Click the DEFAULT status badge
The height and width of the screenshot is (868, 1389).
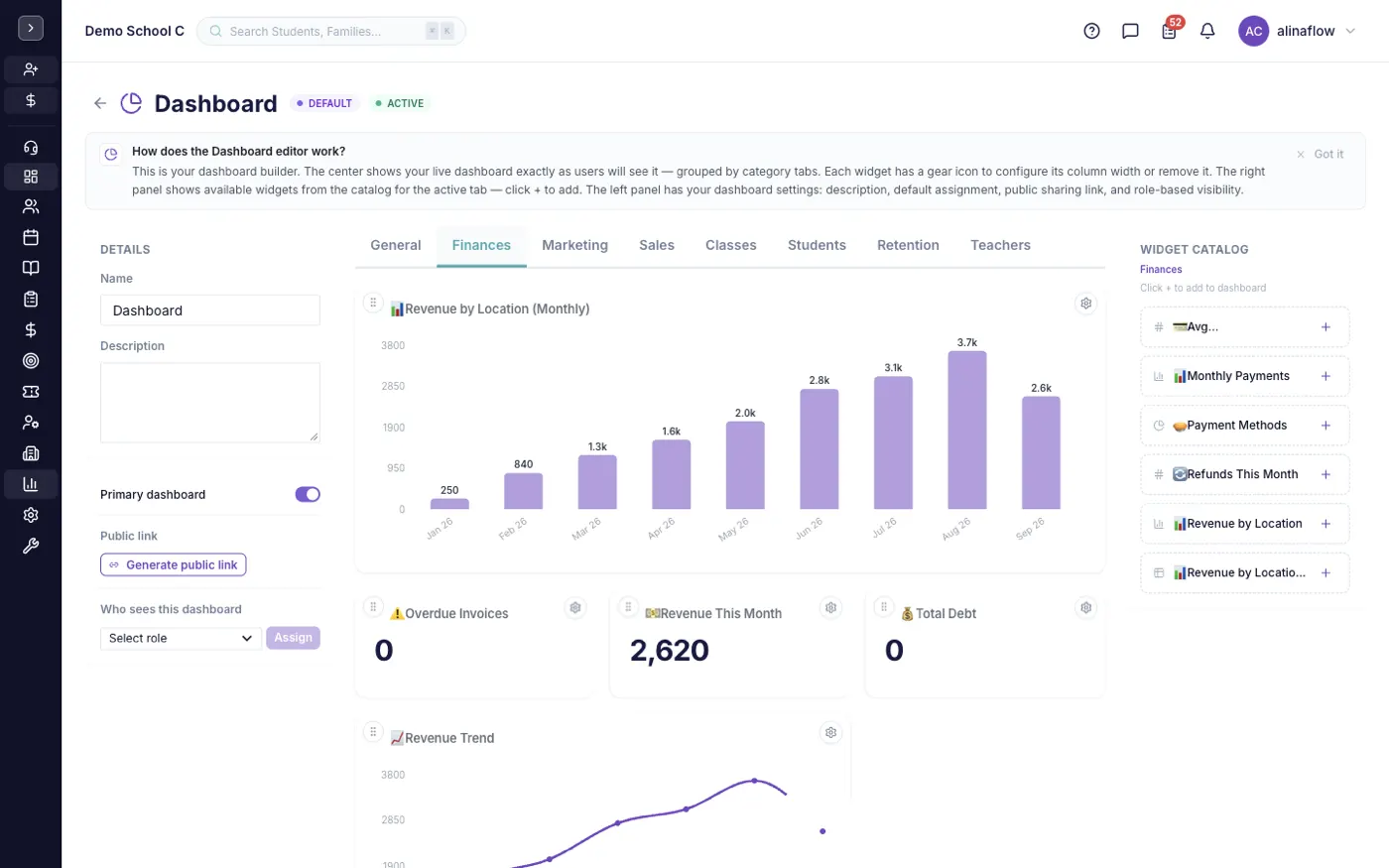coord(324,103)
